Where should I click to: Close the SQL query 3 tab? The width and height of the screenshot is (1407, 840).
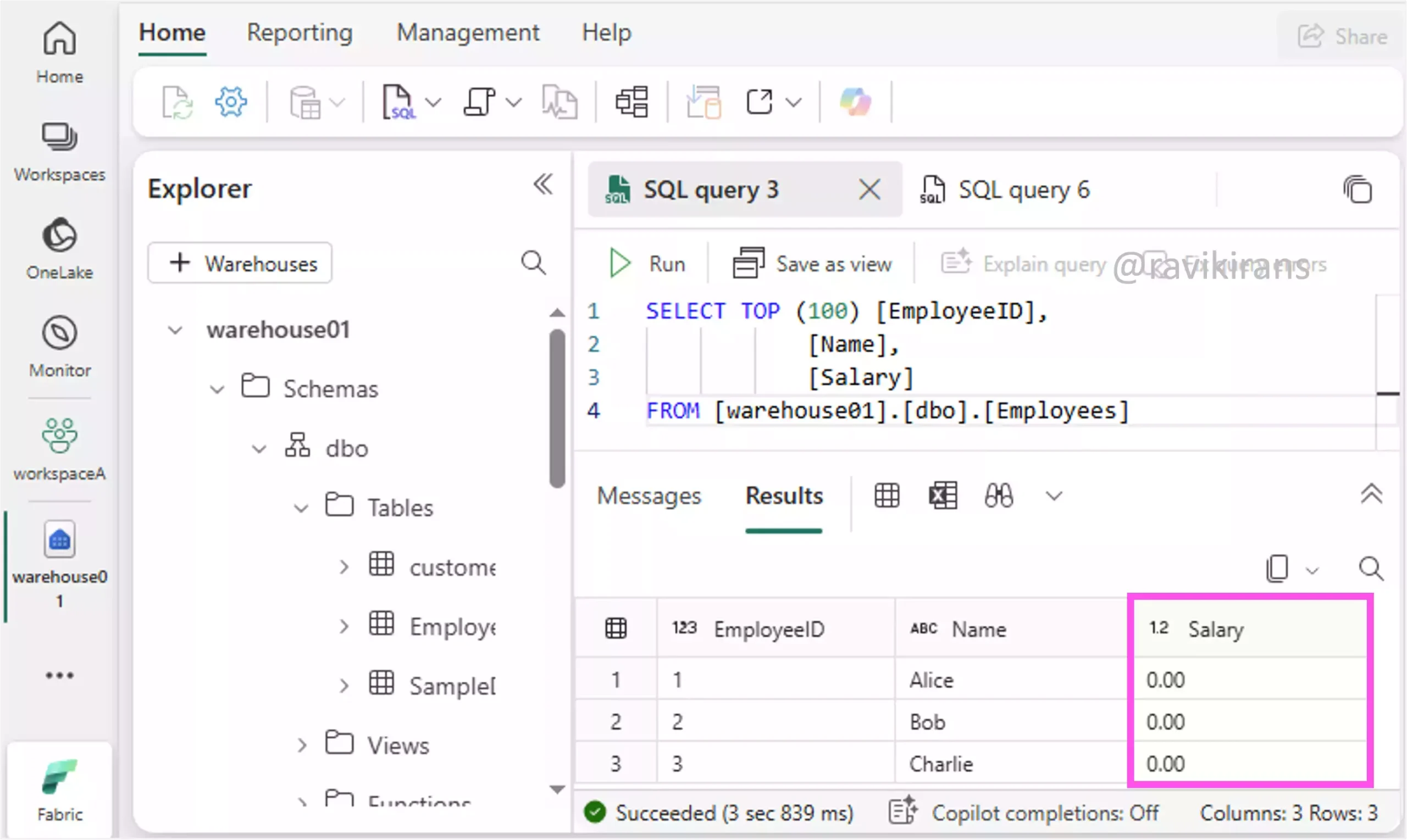tap(869, 190)
